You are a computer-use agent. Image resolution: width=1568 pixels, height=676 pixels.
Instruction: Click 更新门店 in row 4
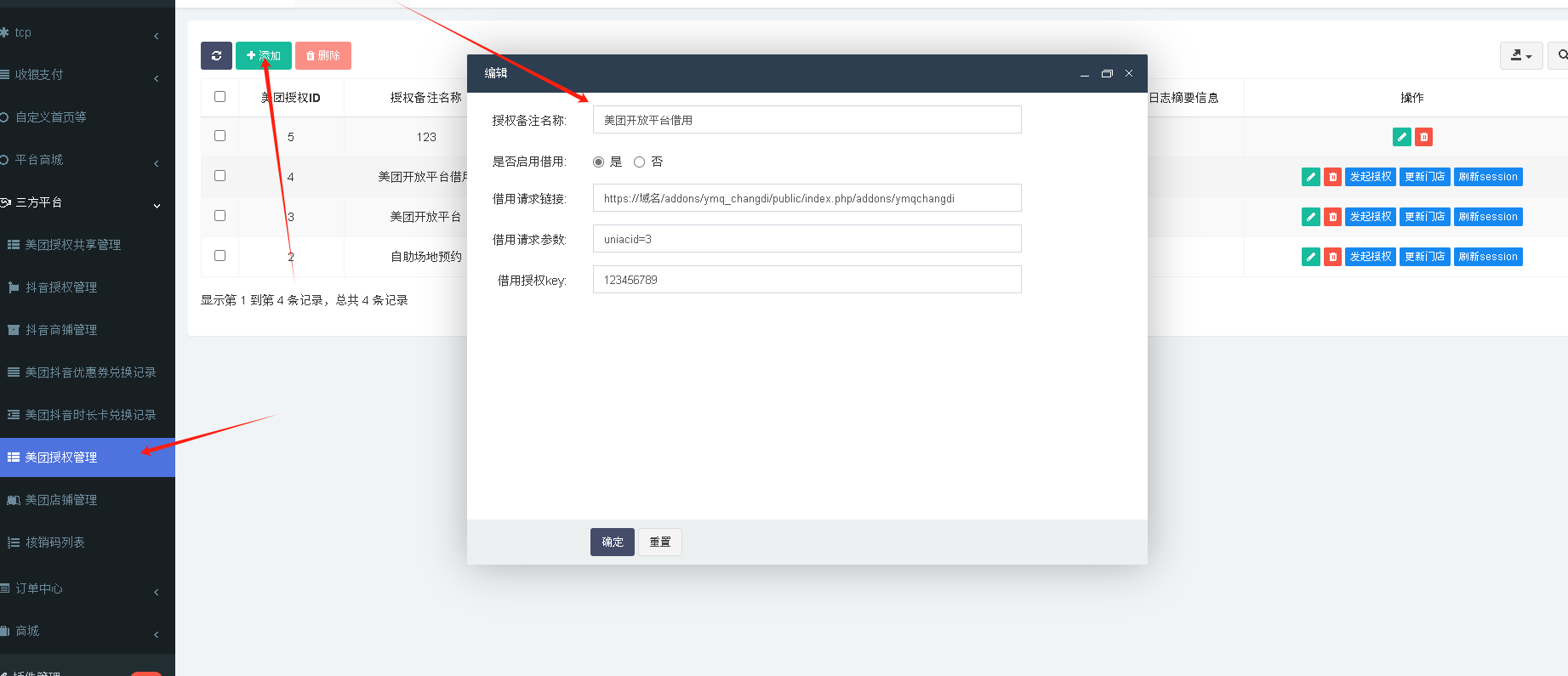point(1425,177)
